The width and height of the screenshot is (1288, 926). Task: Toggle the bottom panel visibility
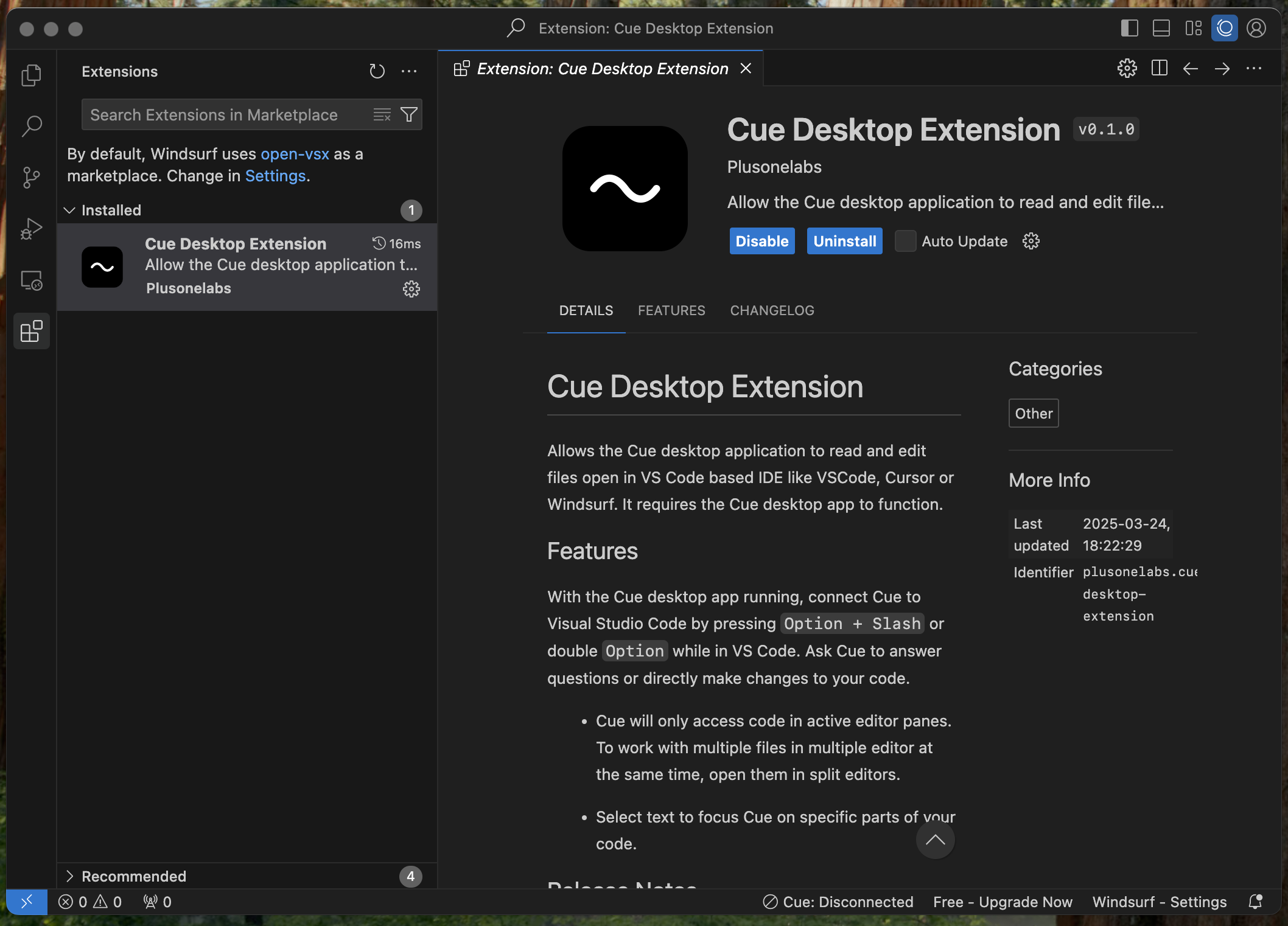[1161, 28]
